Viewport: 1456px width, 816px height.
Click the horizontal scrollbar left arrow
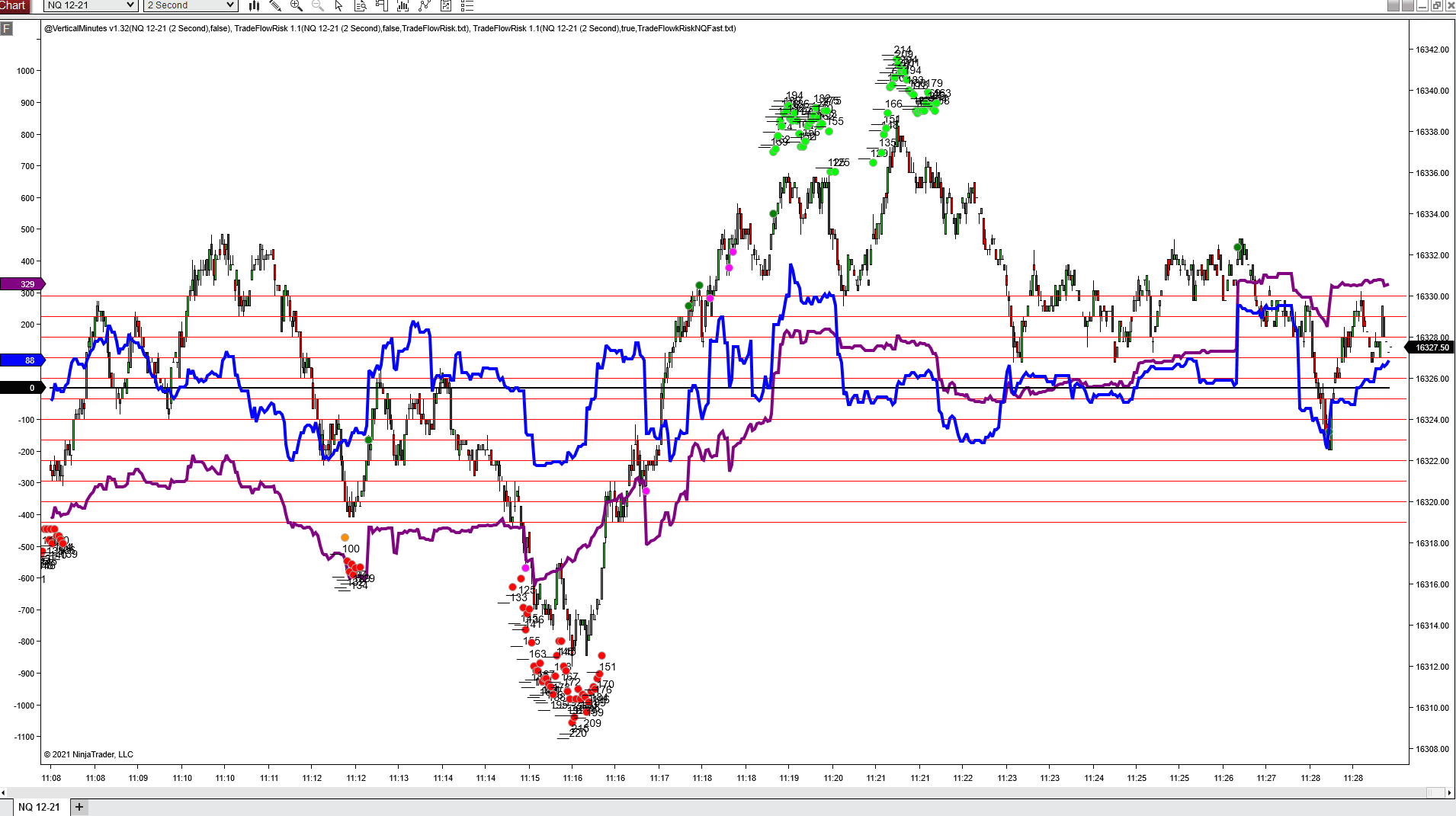coord(4,793)
